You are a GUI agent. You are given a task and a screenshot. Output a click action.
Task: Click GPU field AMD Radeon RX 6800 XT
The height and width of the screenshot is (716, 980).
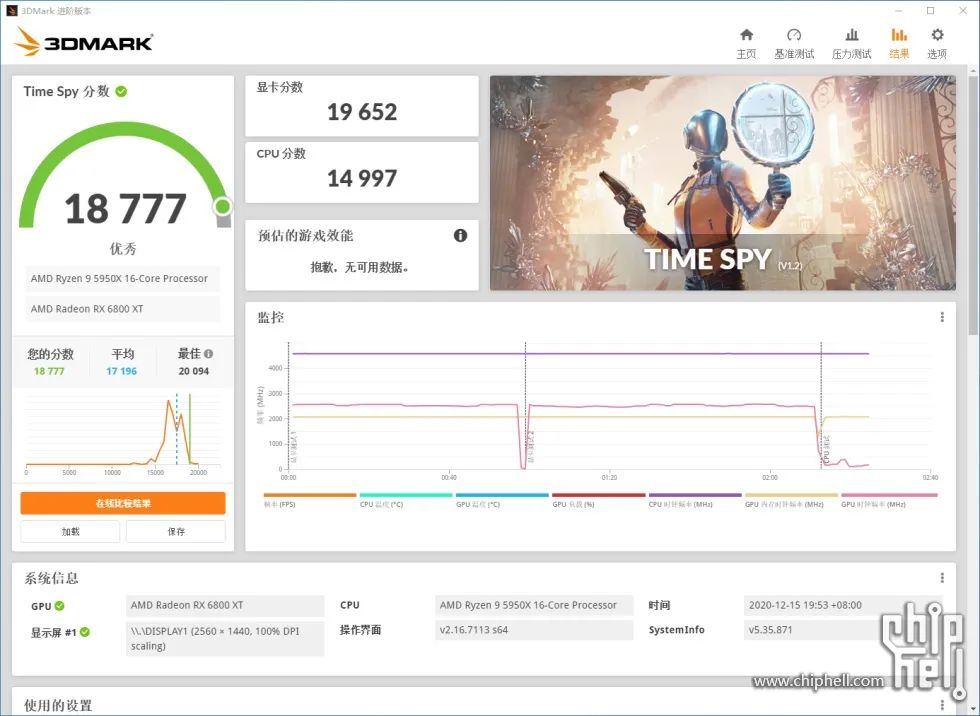[225, 605]
